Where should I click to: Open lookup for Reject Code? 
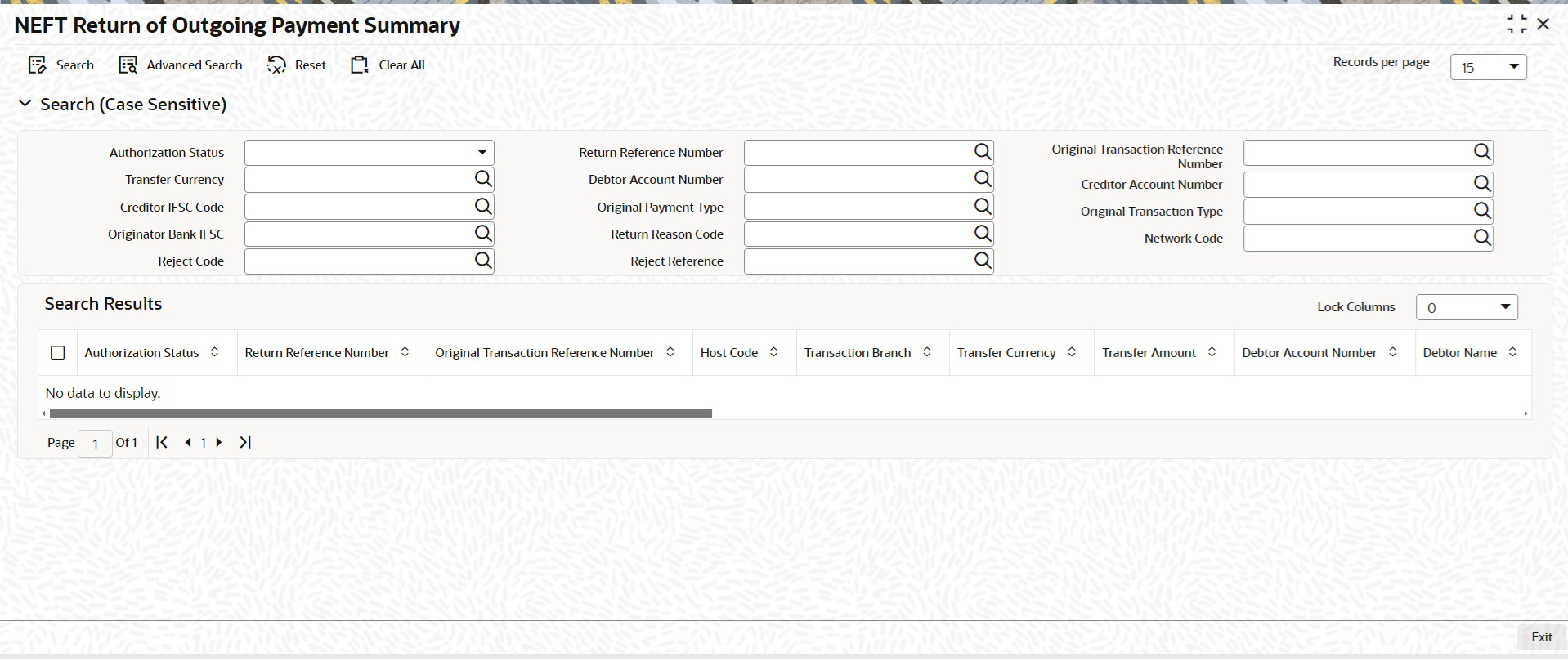pyautogui.click(x=483, y=261)
